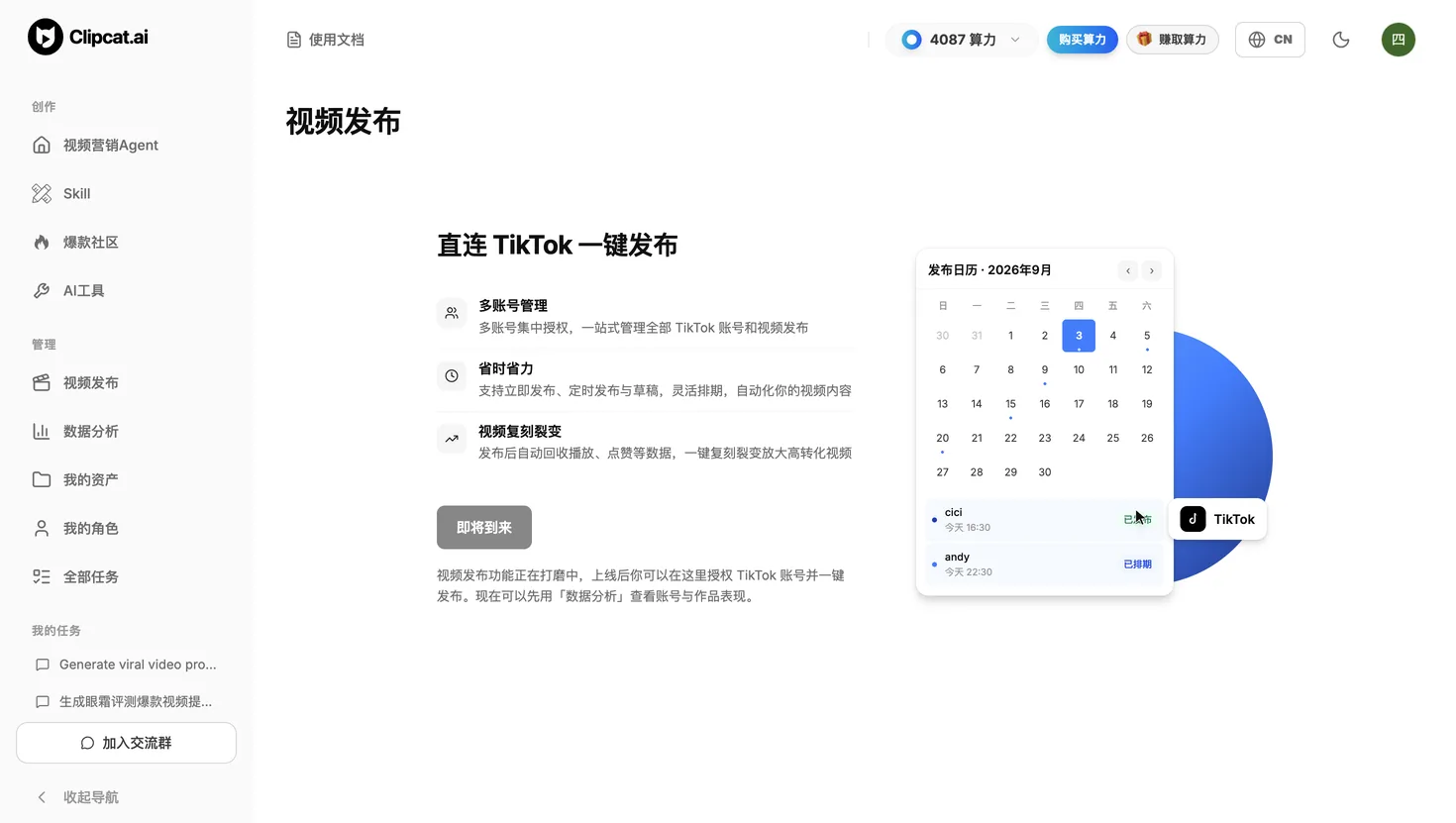Click the cici 今天 16:30 schedule row
Screen dimensions: 1456x823
1044,520
